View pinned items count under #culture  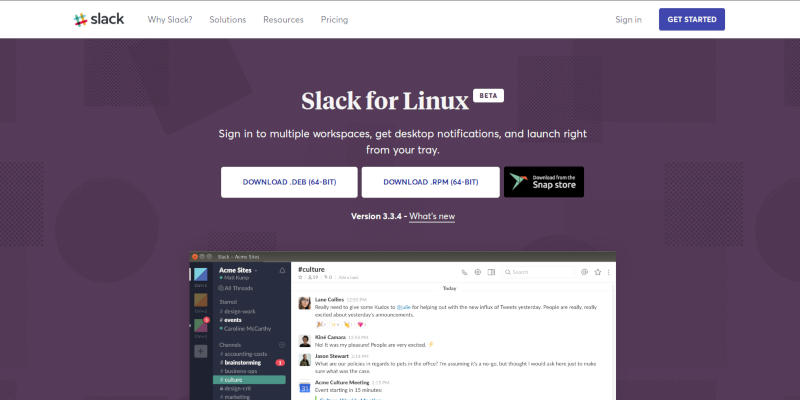point(328,278)
